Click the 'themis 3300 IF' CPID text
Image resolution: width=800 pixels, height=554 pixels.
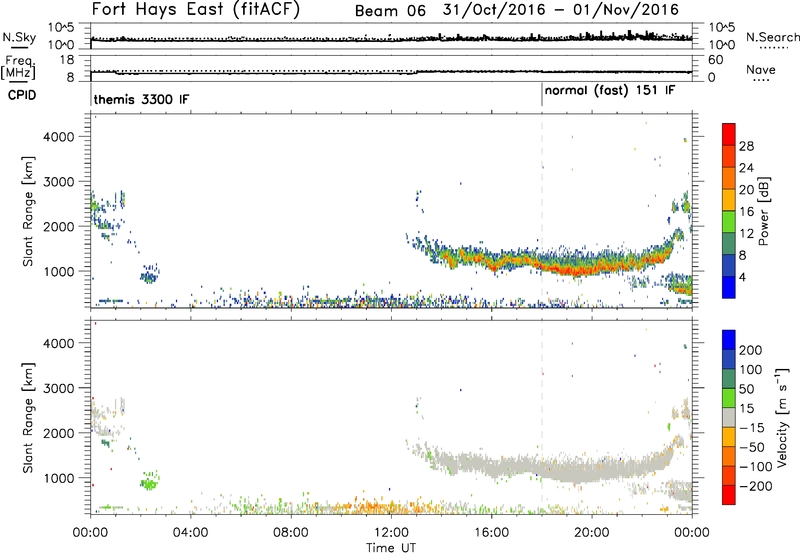141,99
